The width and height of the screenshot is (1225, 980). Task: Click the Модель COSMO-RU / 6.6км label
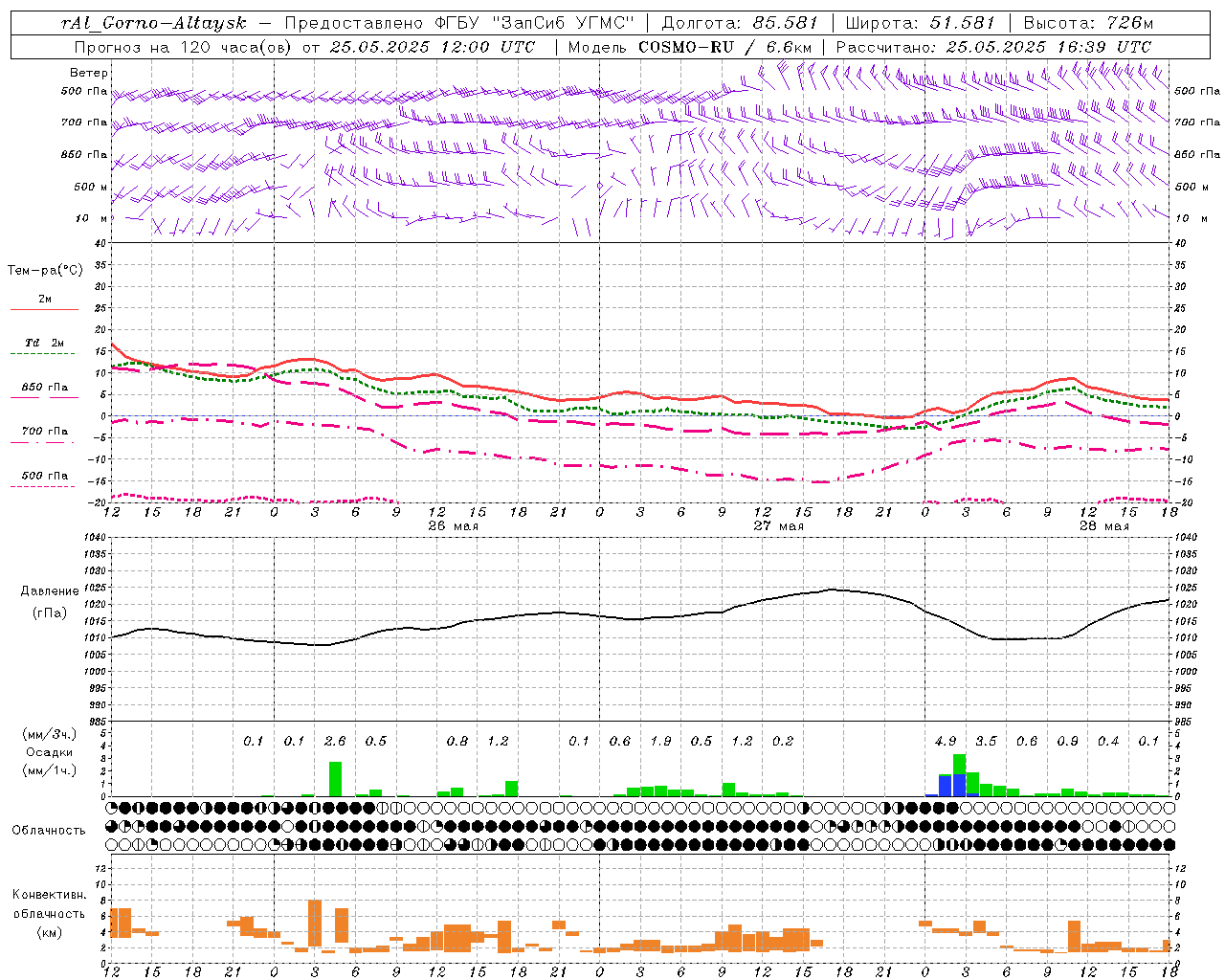tap(690, 47)
